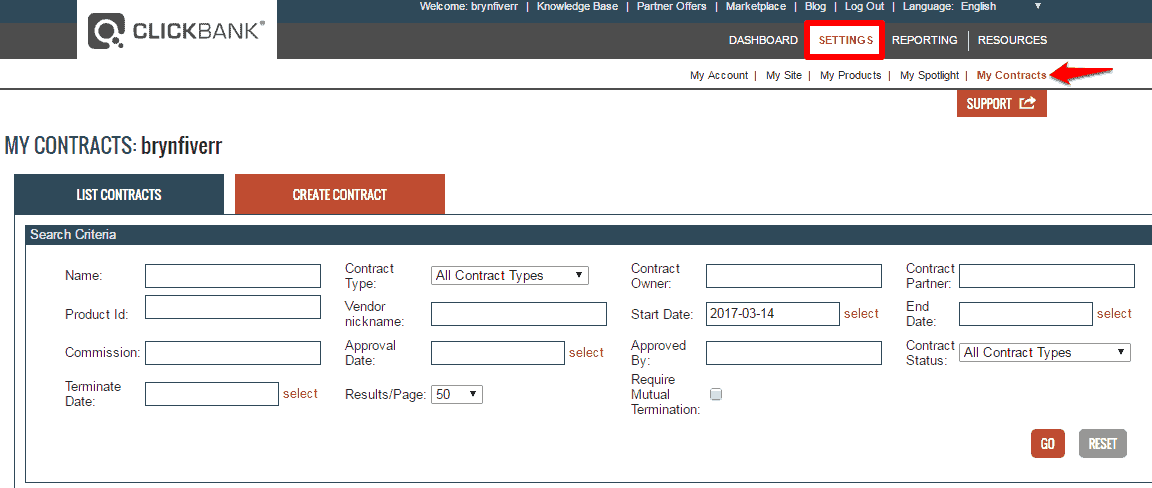This screenshot has height=488, width=1152.
Task: Focus the End Date field
Action: pos(1026,314)
